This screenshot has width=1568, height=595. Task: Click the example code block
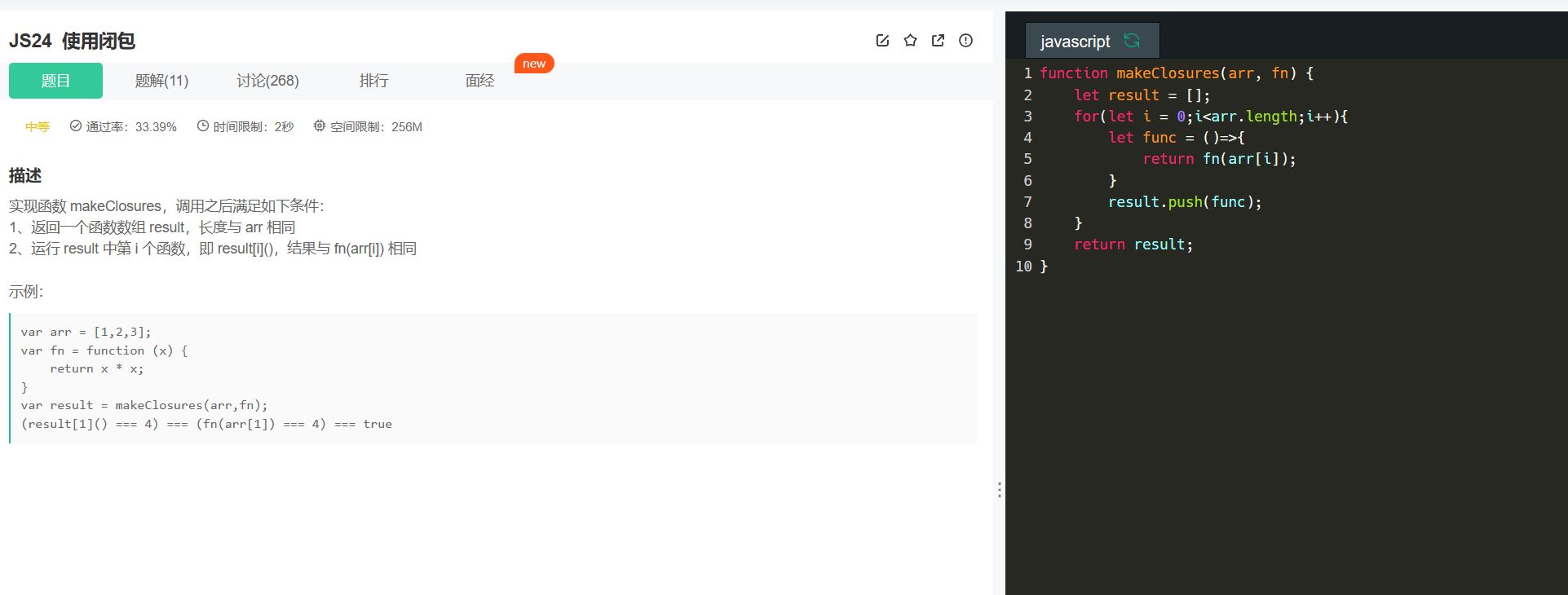(492, 378)
